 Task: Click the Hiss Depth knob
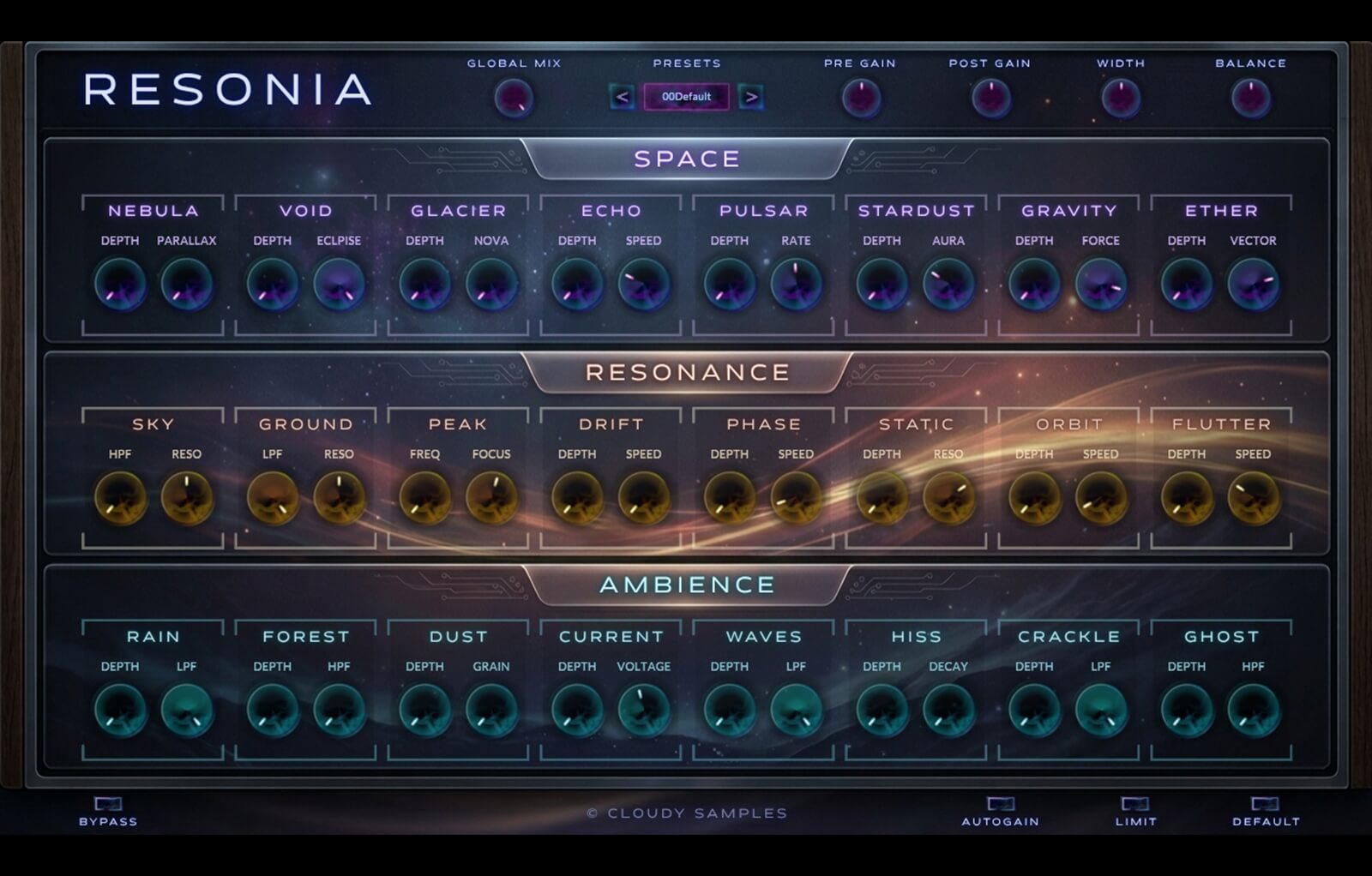[x=882, y=711]
